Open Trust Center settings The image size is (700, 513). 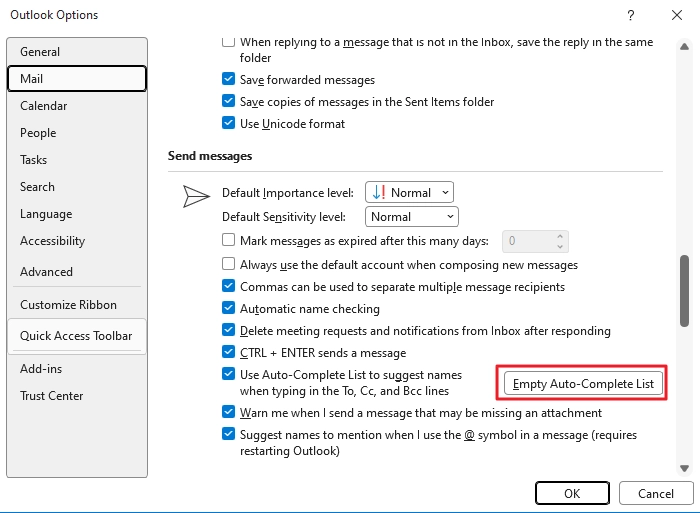pos(77,396)
